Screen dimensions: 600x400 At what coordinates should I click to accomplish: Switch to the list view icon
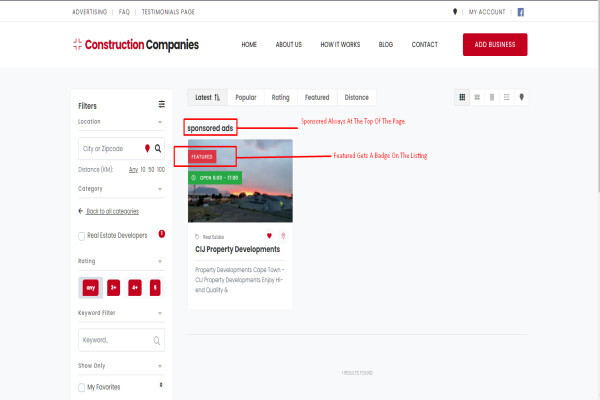coord(506,97)
